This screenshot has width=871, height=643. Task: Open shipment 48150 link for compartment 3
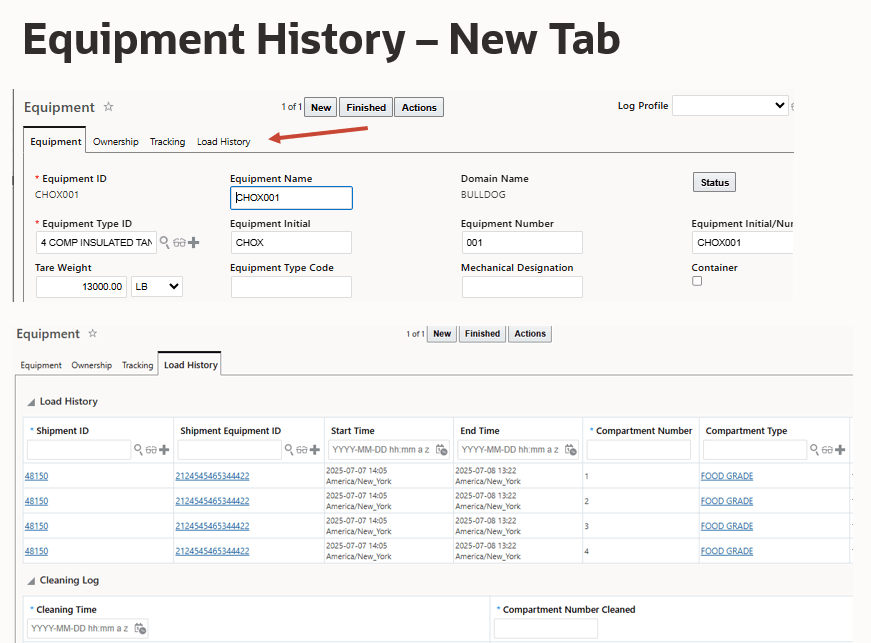(37, 526)
